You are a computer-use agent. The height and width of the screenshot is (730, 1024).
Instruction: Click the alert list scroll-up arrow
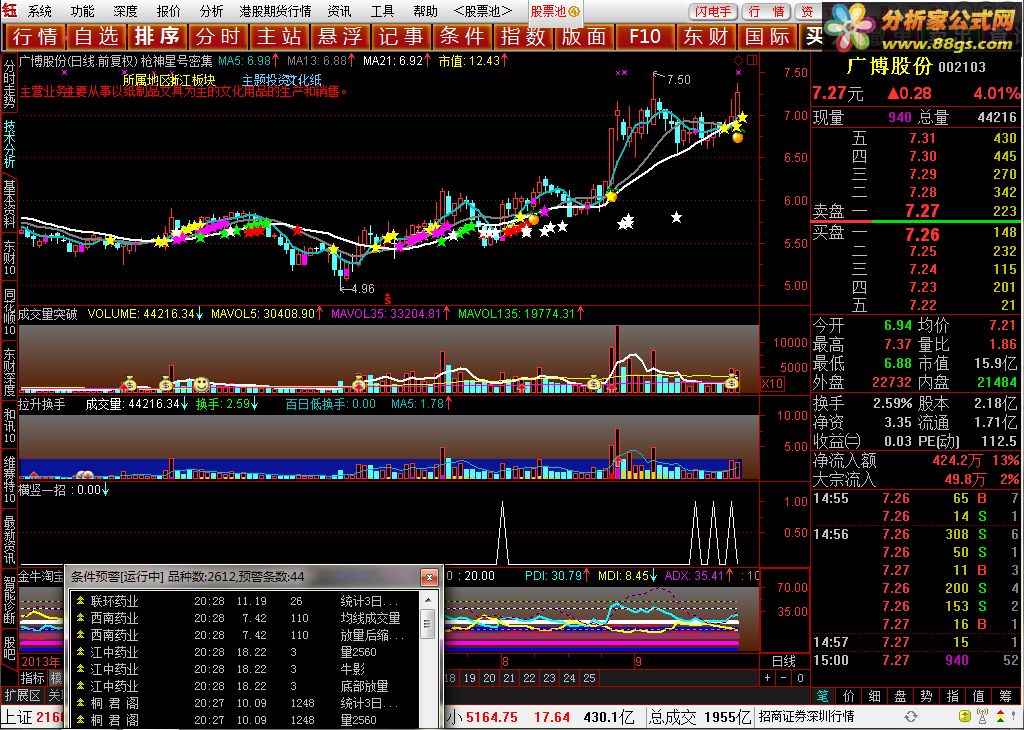coord(428,599)
